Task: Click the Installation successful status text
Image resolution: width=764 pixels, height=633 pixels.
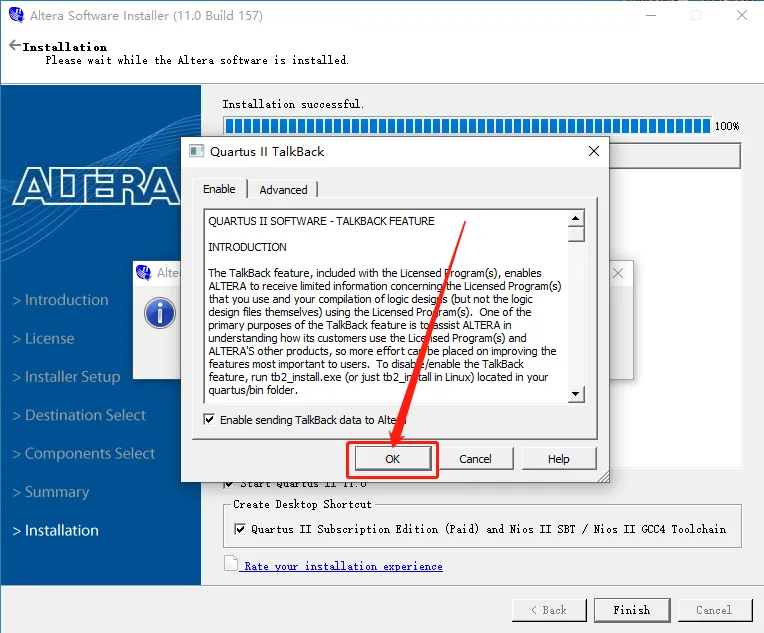Action: pos(293,104)
